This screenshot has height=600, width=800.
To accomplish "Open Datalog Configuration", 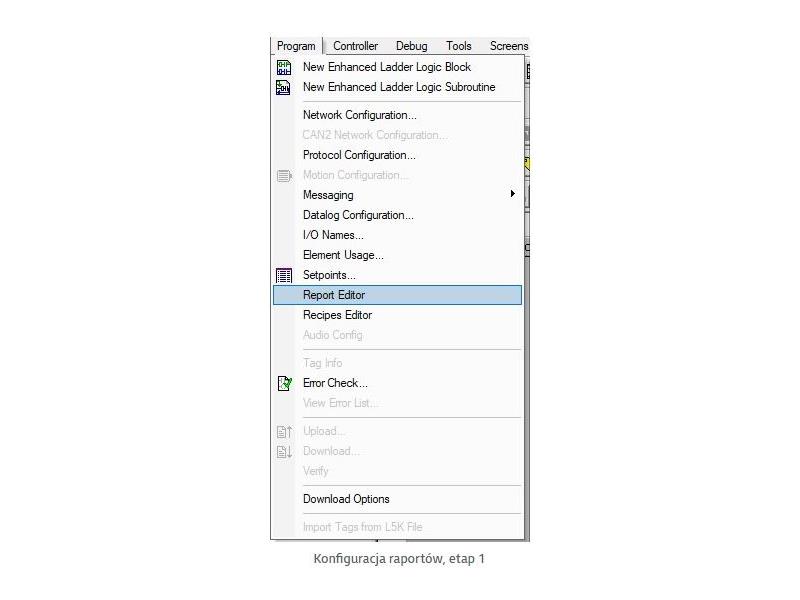I will point(397,215).
